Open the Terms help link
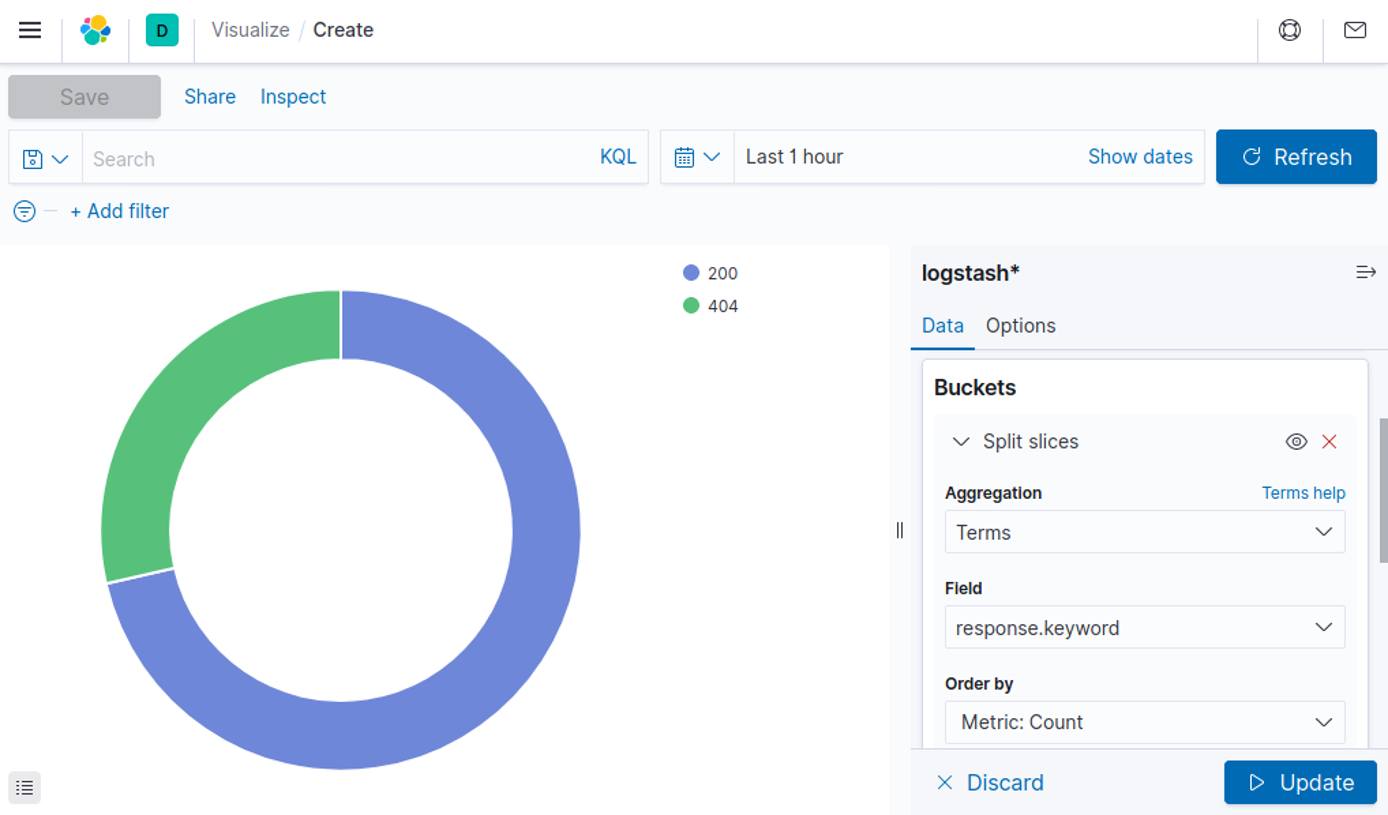The height and width of the screenshot is (815, 1388). pos(1303,492)
